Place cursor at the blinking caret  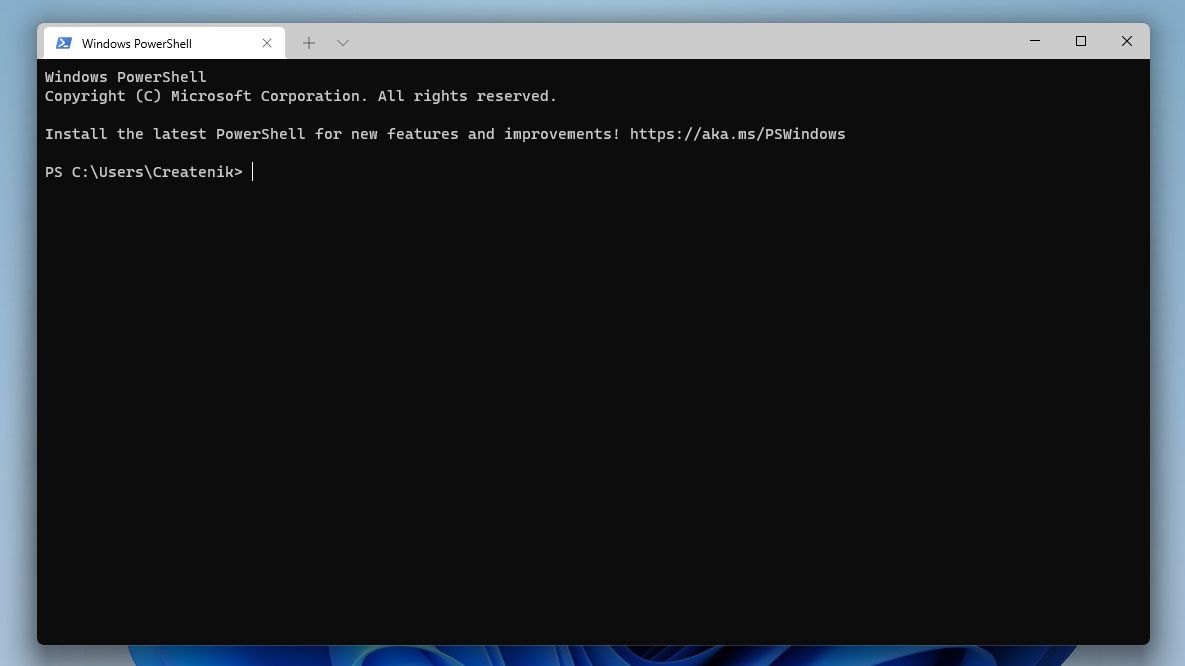click(x=253, y=171)
